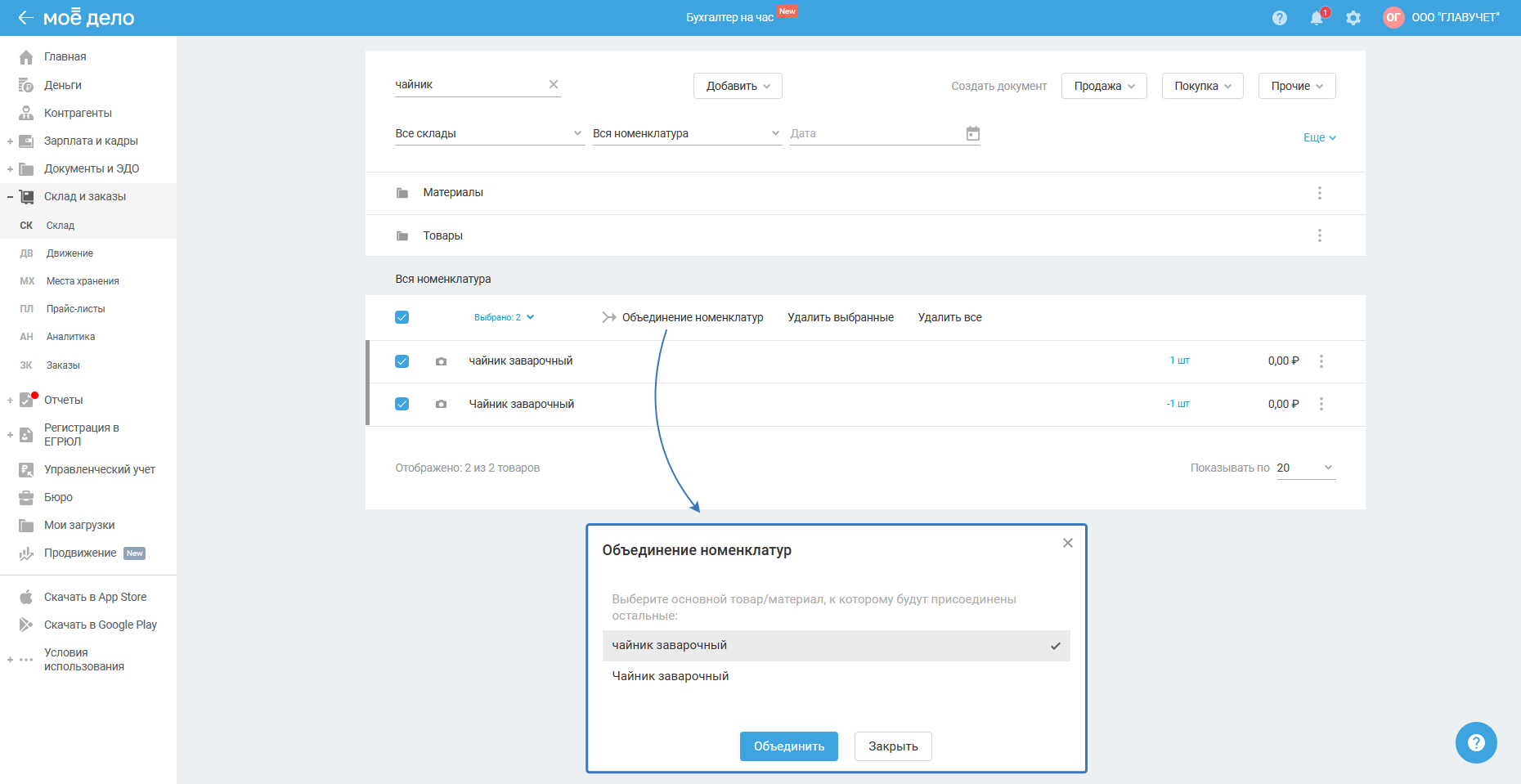The height and width of the screenshot is (784, 1521).
Task: Click Удалить все
Action: point(950,317)
